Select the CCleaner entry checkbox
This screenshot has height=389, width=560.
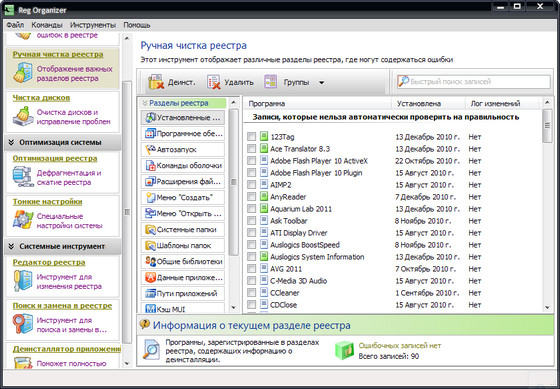pyautogui.click(x=251, y=293)
